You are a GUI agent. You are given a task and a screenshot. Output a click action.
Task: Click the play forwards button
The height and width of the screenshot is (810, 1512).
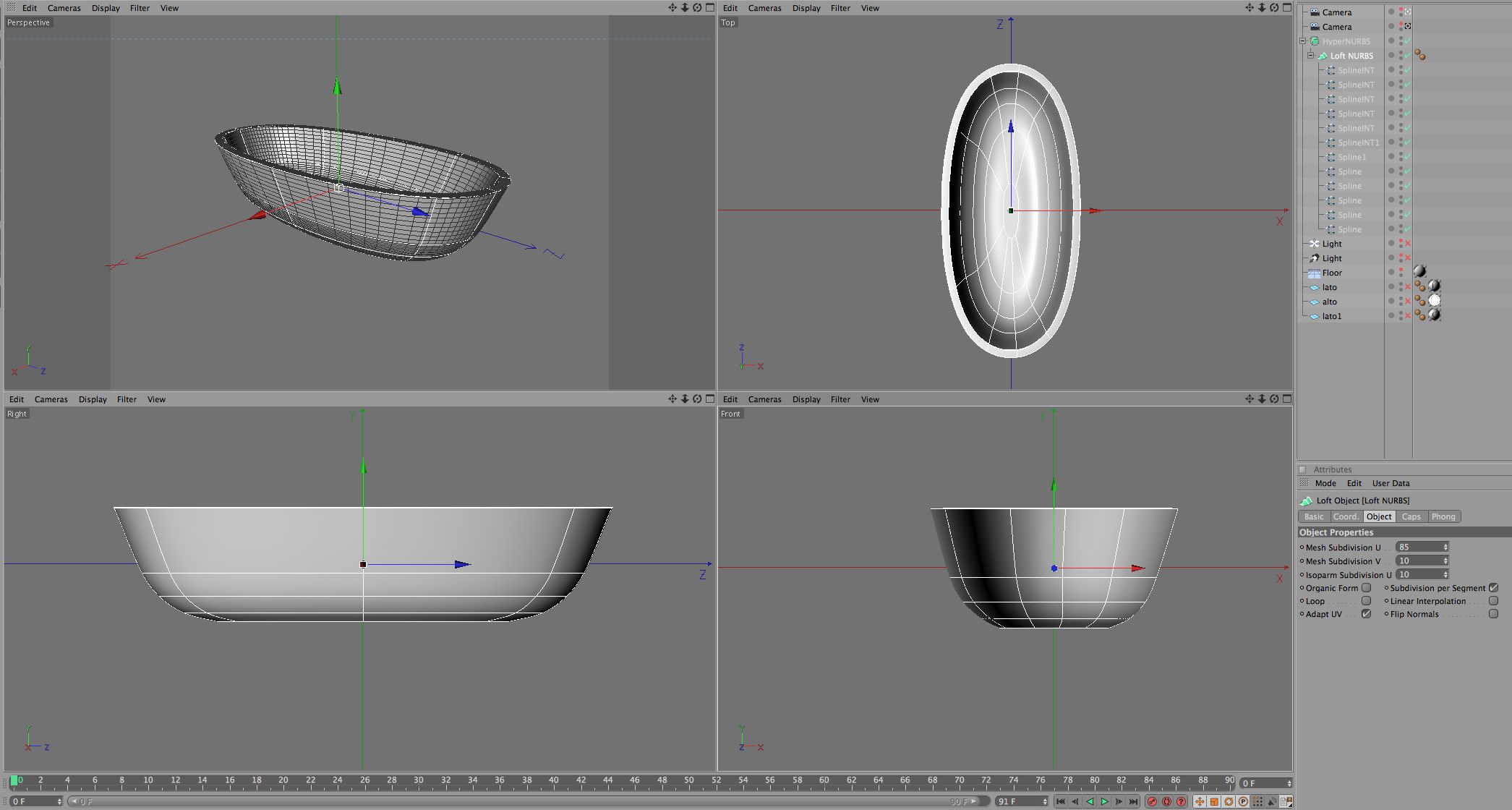(x=1104, y=801)
